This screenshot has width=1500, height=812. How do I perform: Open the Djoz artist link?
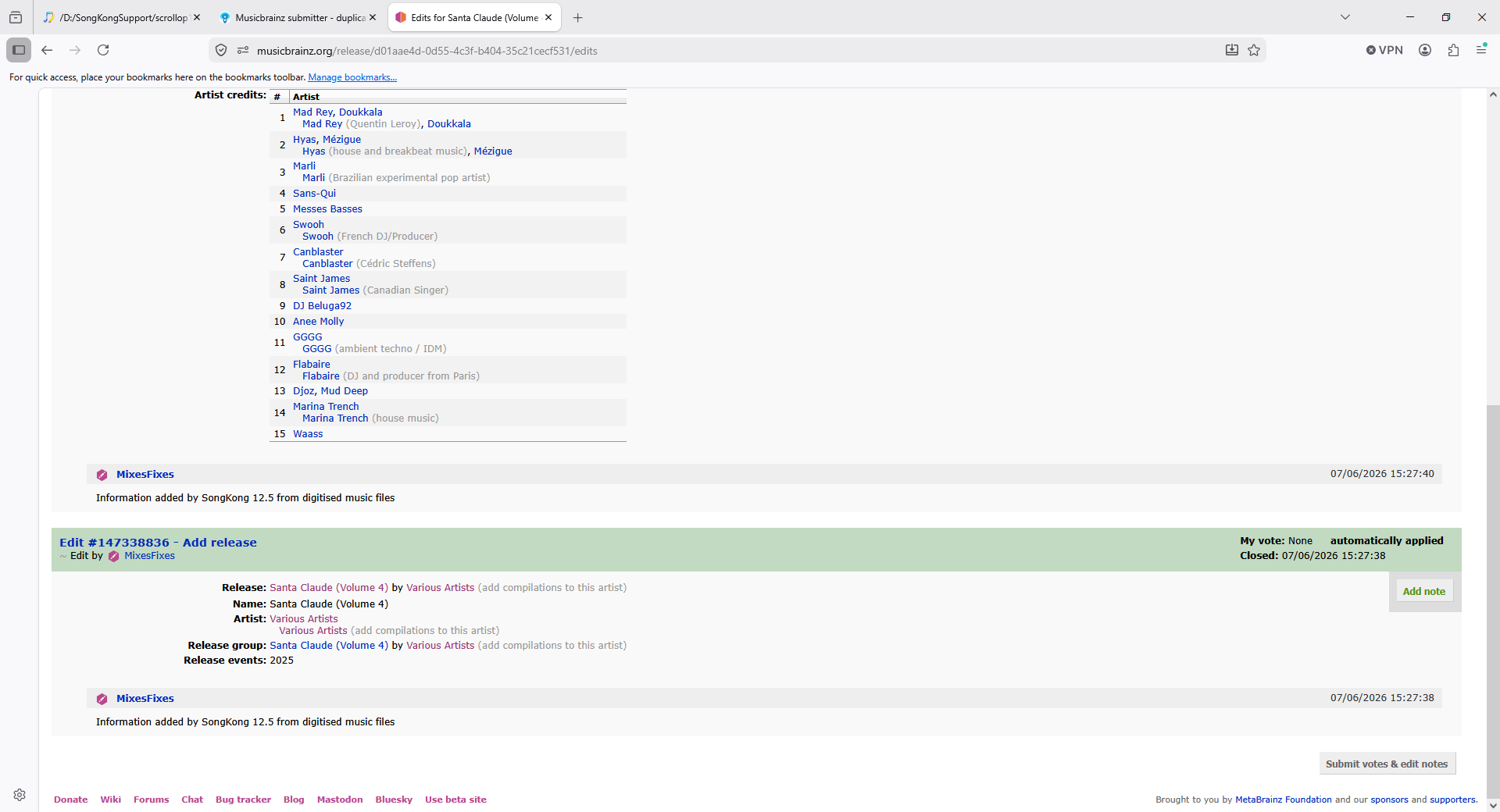pos(303,391)
